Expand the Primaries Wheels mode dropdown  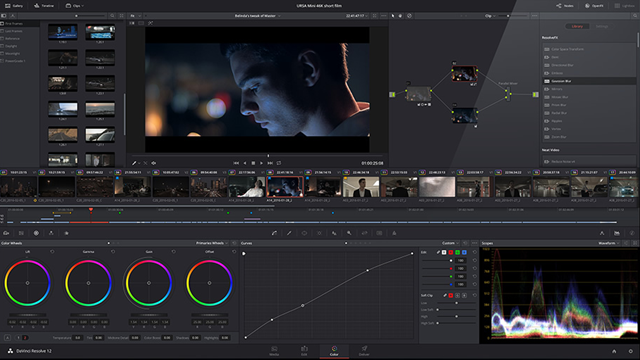211,243
